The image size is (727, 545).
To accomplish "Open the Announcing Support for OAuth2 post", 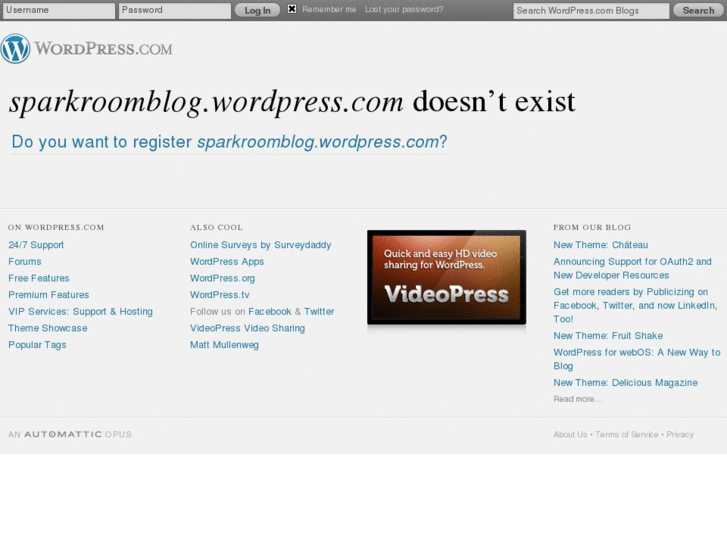I will pyautogui.click(x=632, y=269).
